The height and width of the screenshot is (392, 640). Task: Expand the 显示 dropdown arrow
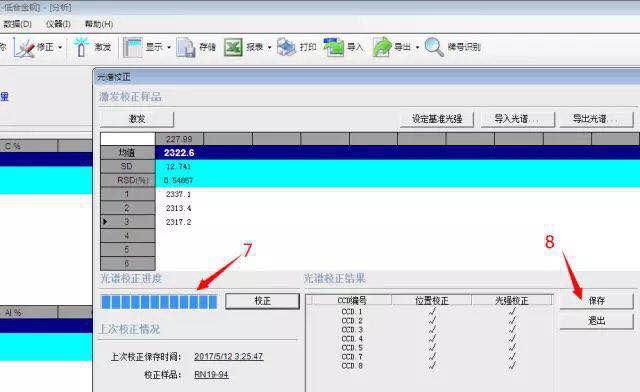(x=169, y=48)
